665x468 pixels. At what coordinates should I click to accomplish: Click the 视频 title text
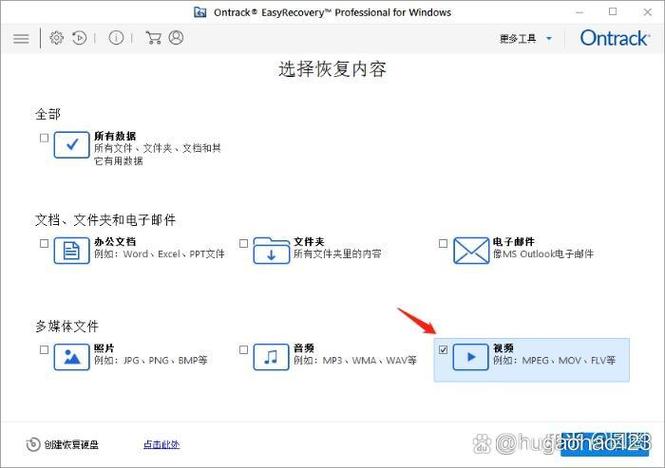point(503,348)
